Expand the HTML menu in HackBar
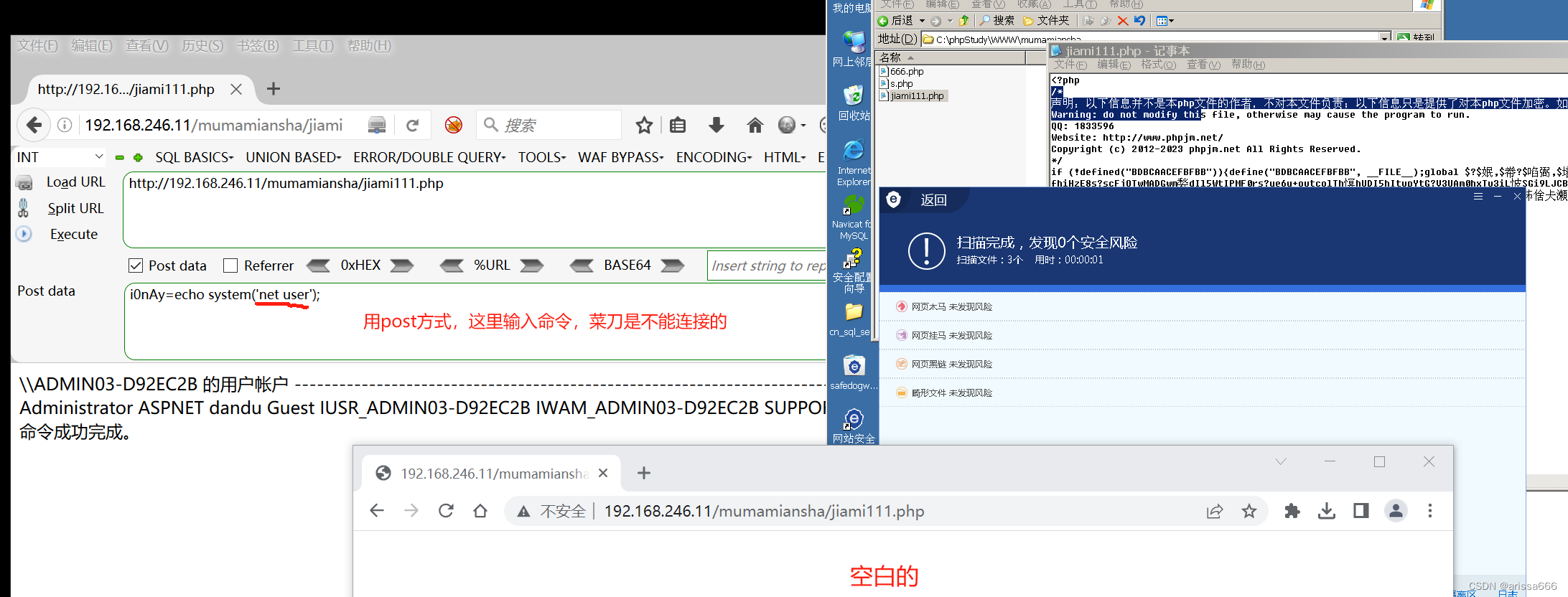The height and width of the screenshot is (597, 1568). coord(785,157)
